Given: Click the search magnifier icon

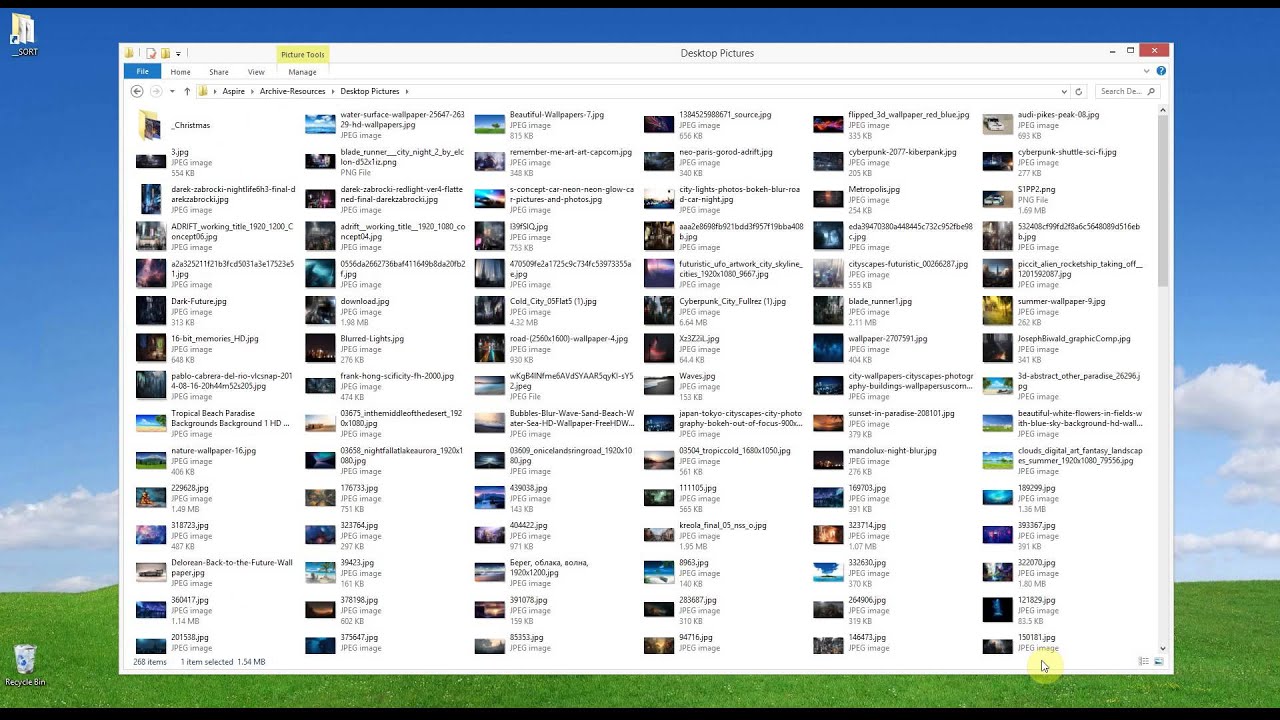Looking at the screenshot, I should 1152,91.
